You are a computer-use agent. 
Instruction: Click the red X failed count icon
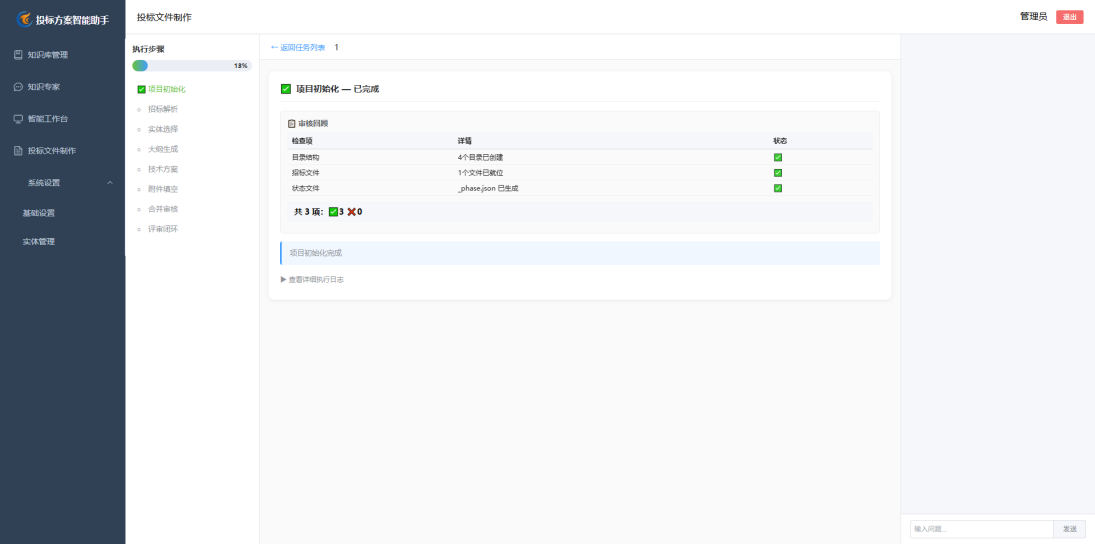pyautogui.click(x=352, y=212)
